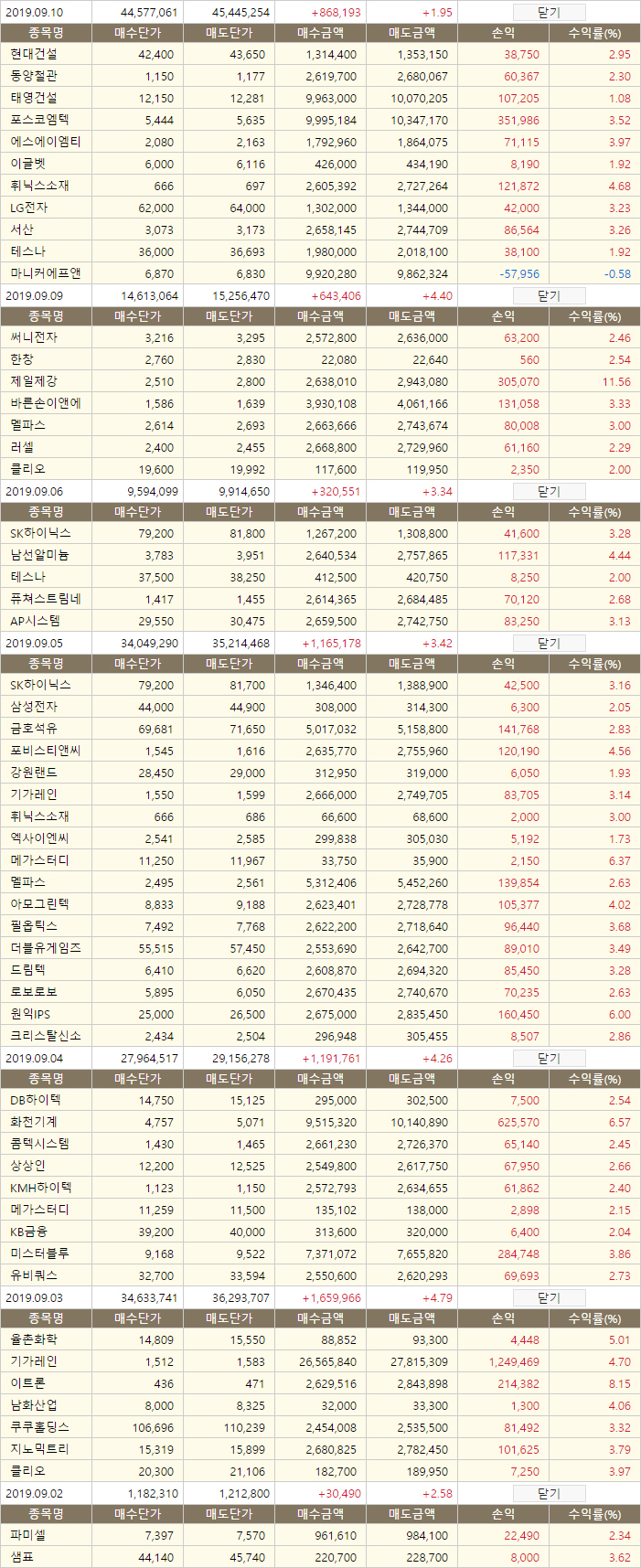Image resolution: width=641 pixels, height=1568 pixels.
Task: Click 크리스탈신소 stock name
Action: (x=46, y=1036)
